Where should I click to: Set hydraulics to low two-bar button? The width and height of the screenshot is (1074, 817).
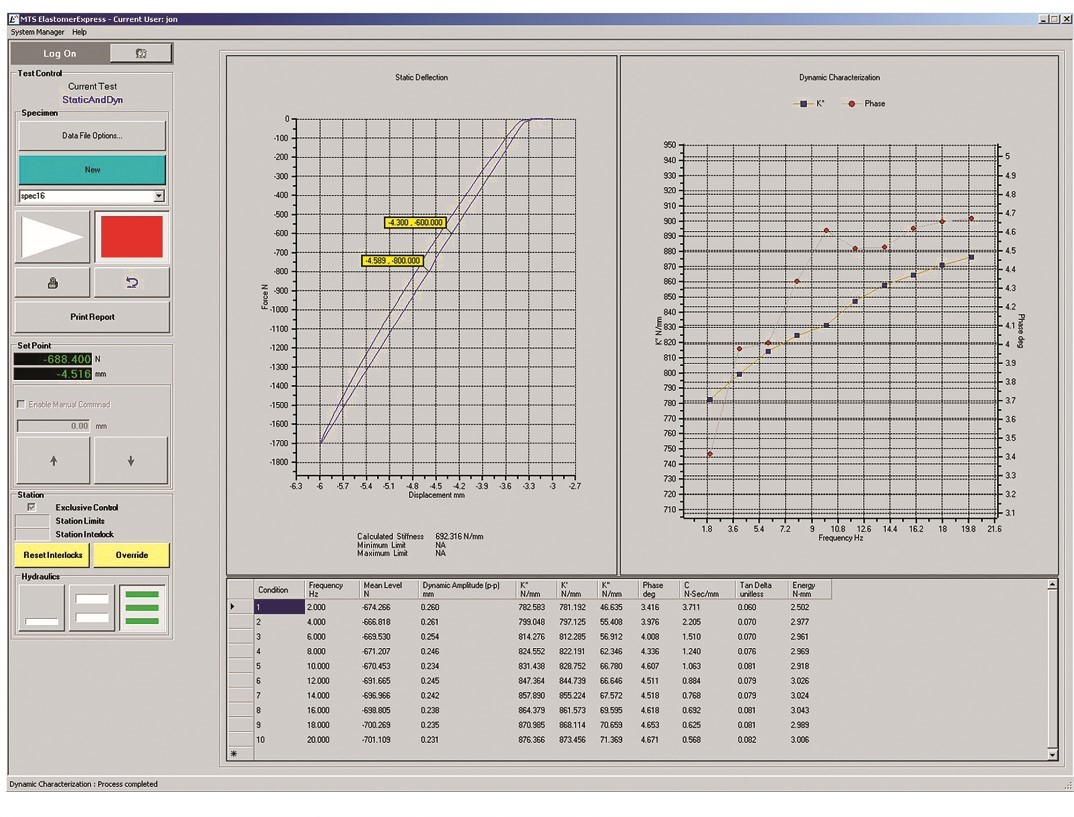92,608
